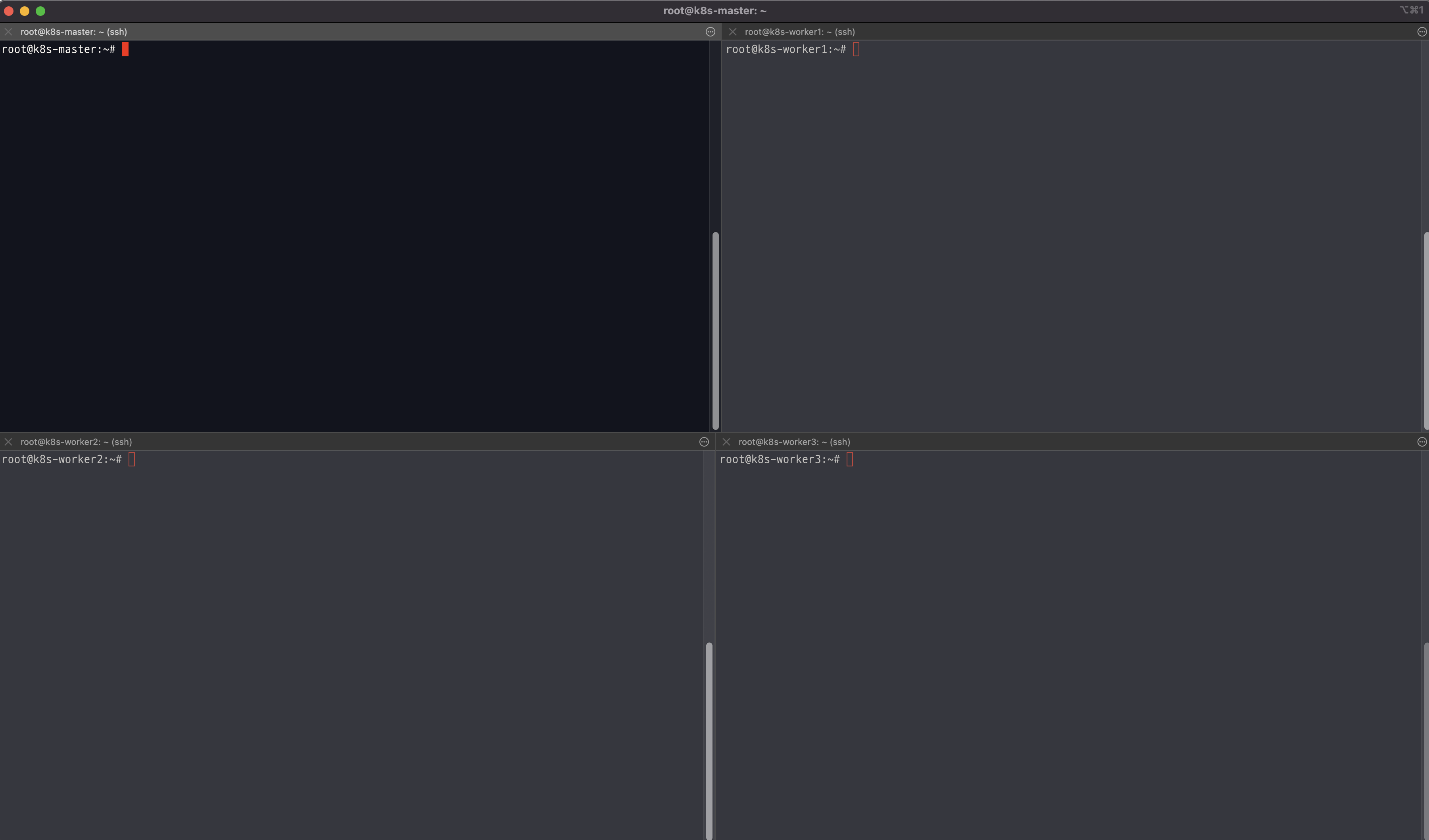Open k8s-worker3 pane options menu icon

(x=1421, y=441)
